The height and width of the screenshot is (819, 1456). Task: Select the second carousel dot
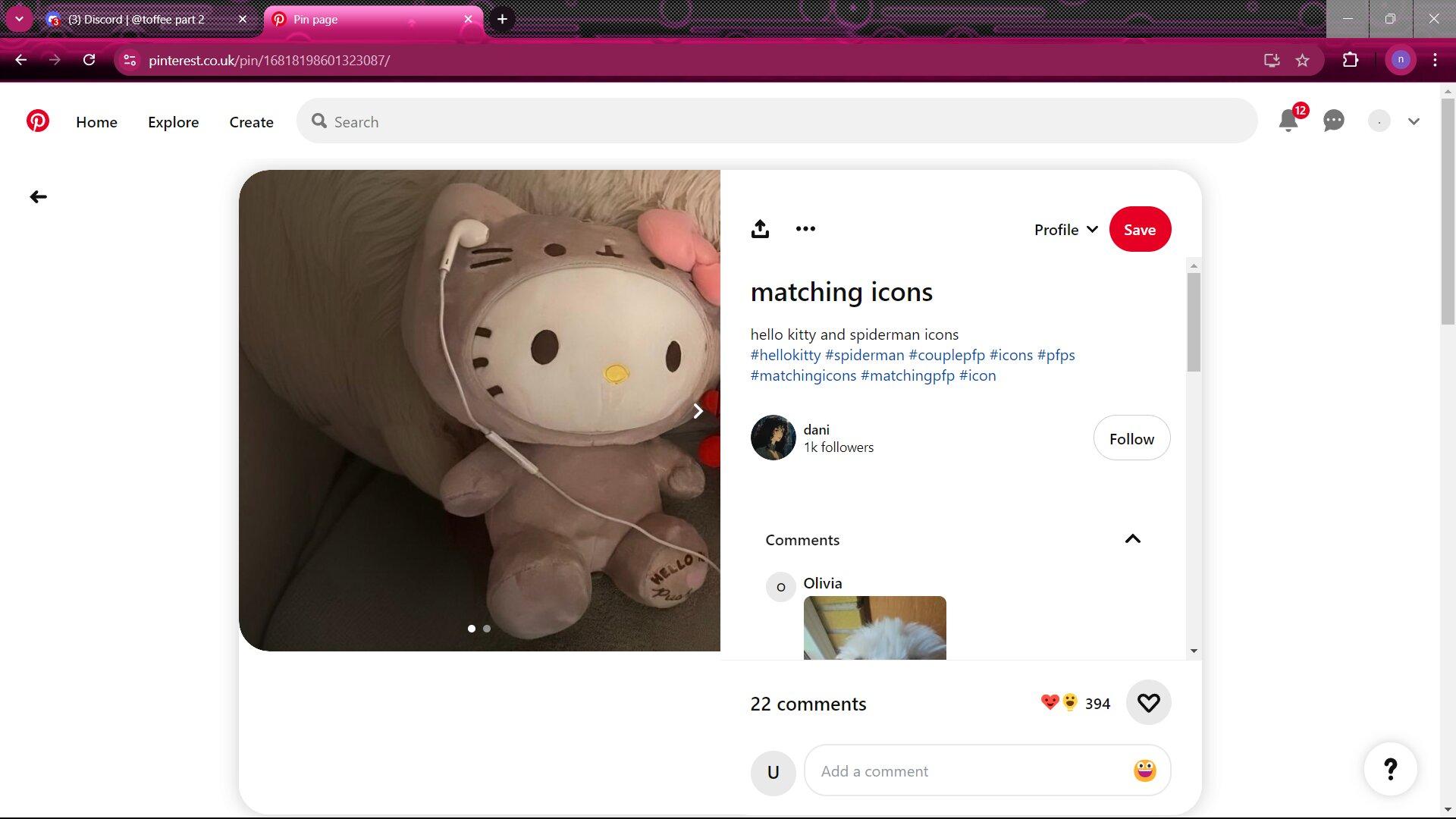click(487, 629)
